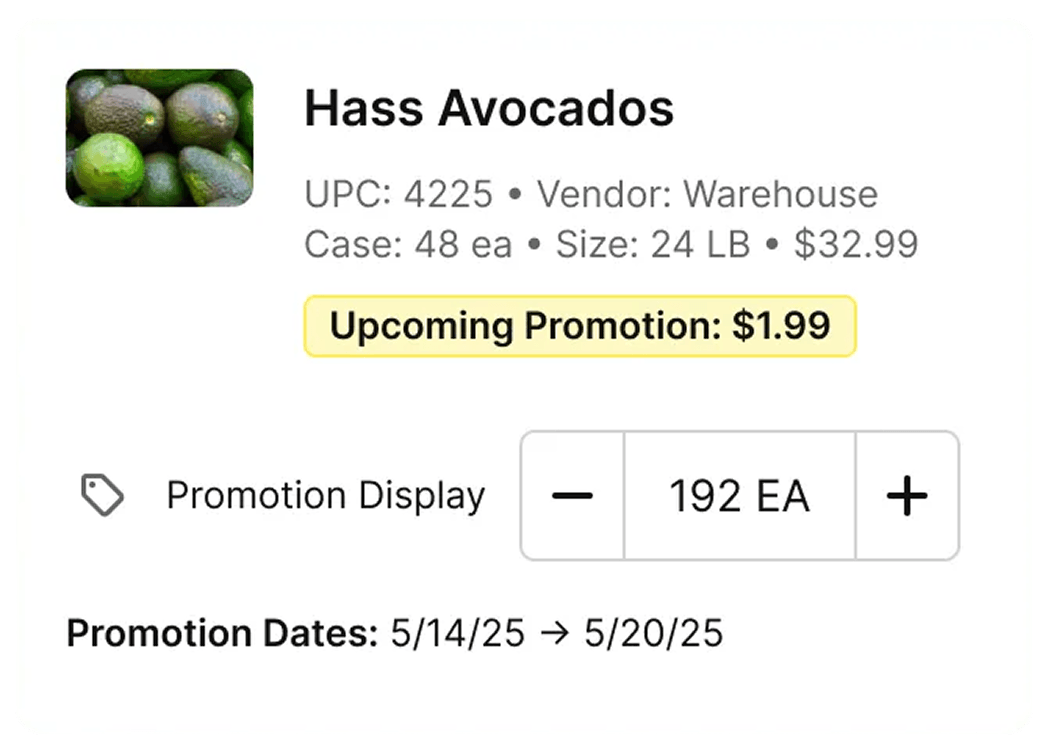Click the UPC: 4225 text

coord(398,194)
